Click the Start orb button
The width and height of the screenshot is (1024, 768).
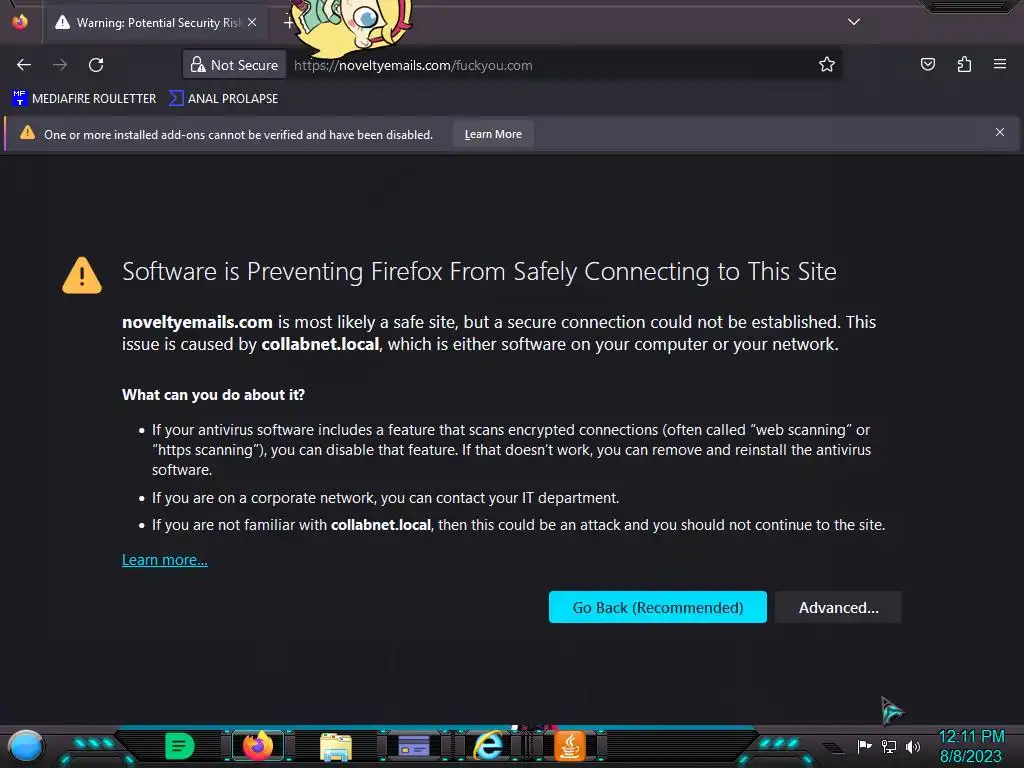point(26,746)
